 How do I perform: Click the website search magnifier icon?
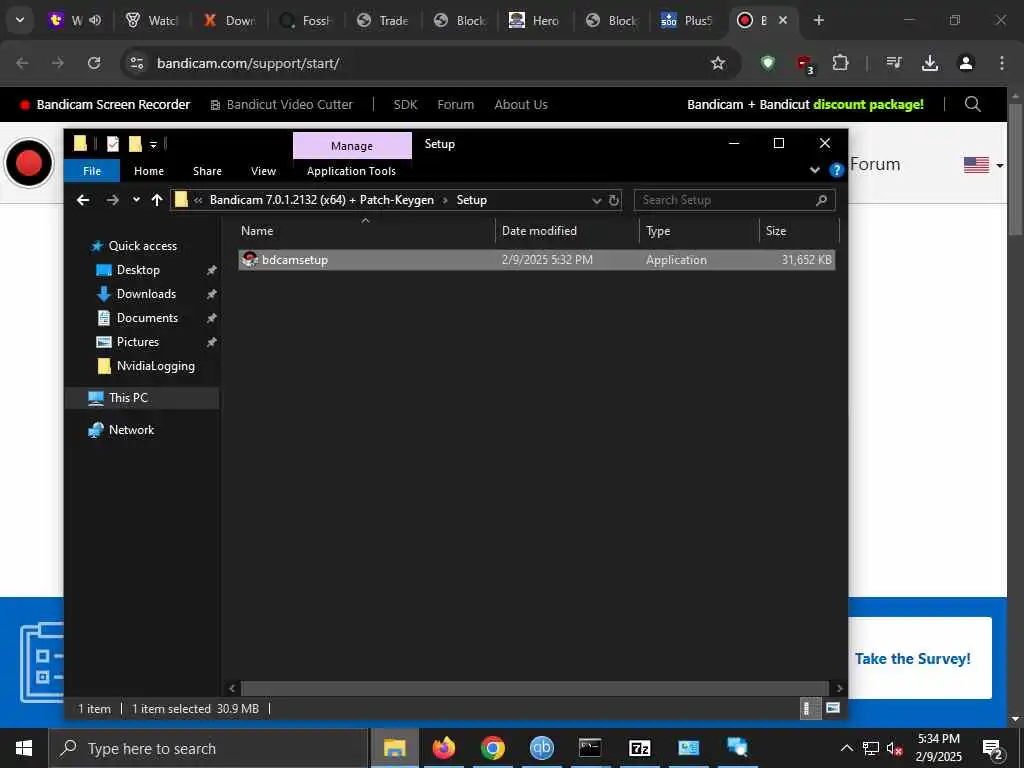(x=972, y=104)
